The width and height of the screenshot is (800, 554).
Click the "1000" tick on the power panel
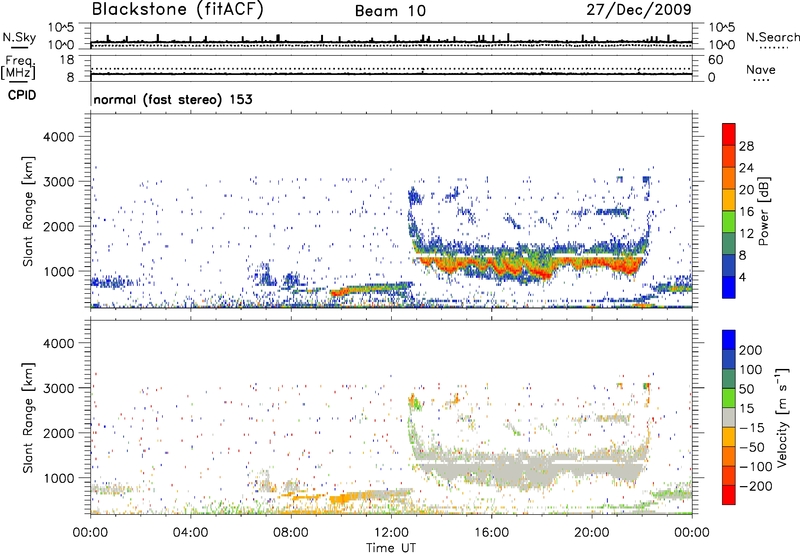pyautogui.click(x=59, y=271)
